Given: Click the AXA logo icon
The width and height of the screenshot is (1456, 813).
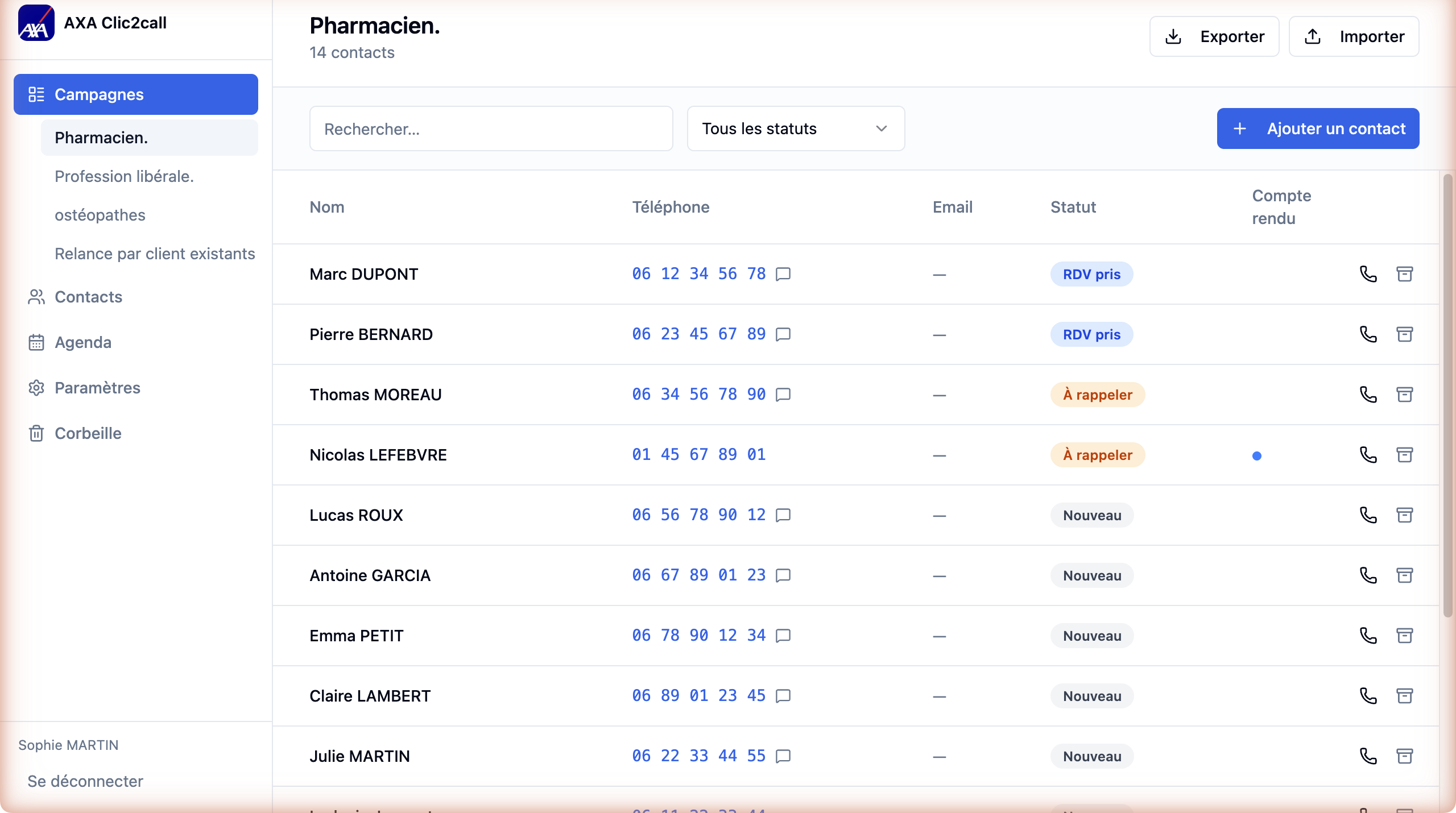Looking at the screenshot, I should click(36, 23).
